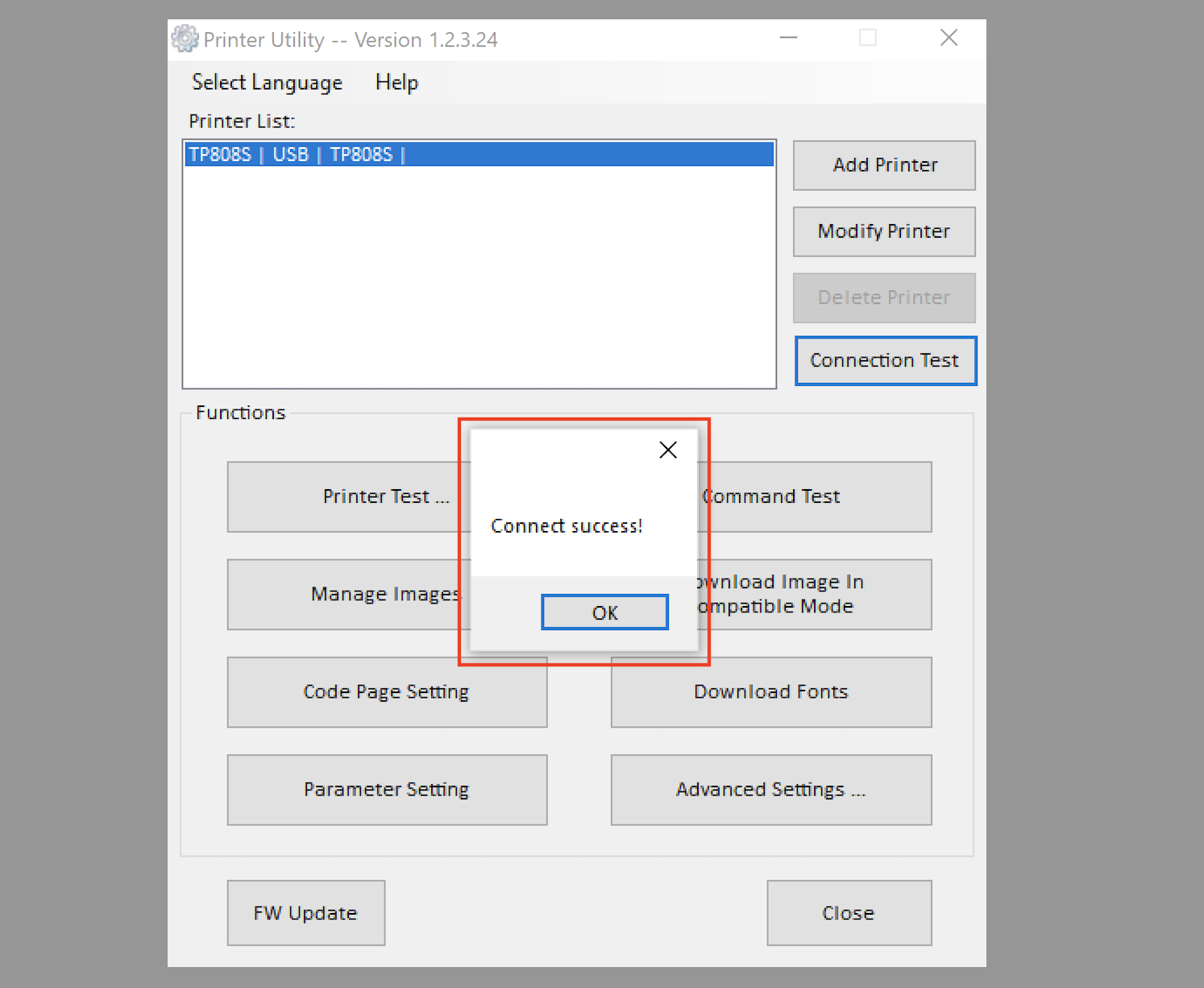Image resolution: width=1204 pixels, height=988 pixels.
Task: Click the Download Fonts button
Action: tap(771, 692)
